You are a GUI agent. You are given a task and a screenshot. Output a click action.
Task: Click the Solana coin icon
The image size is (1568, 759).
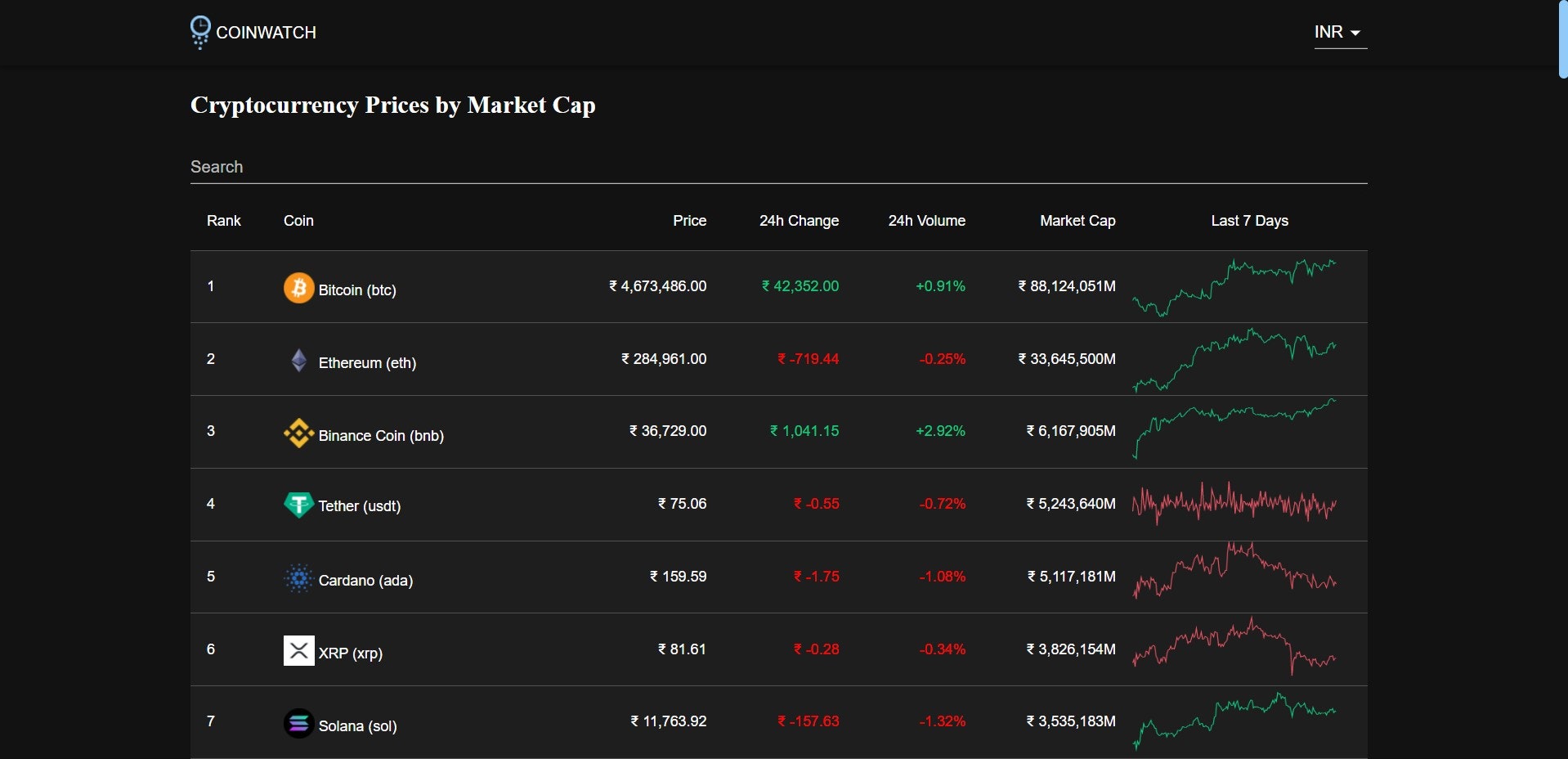pos(298,724)
